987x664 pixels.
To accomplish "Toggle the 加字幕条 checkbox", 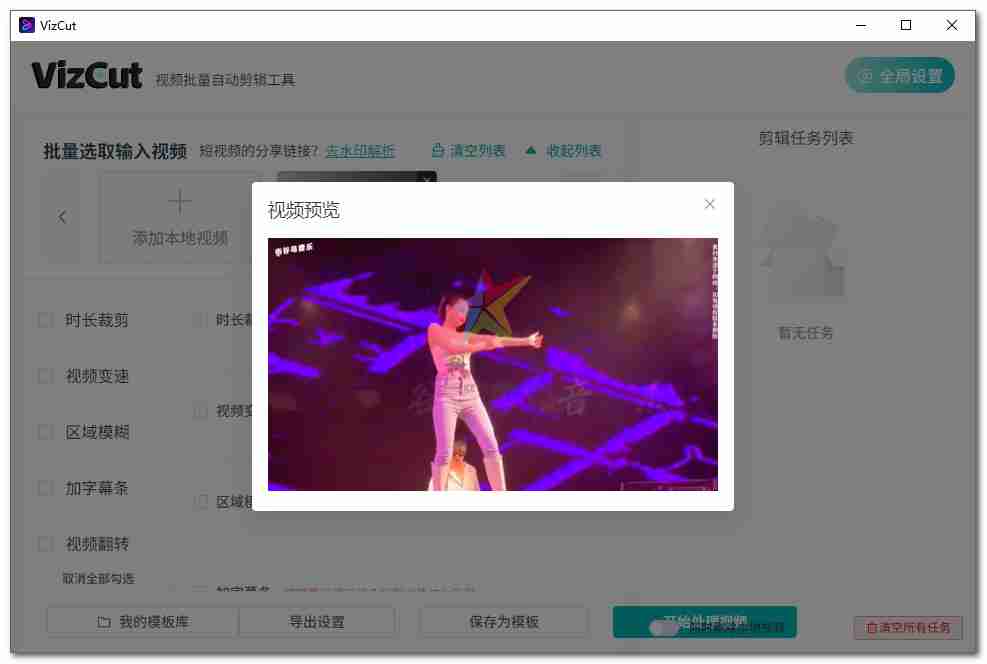I will click(x=45, y=488).
